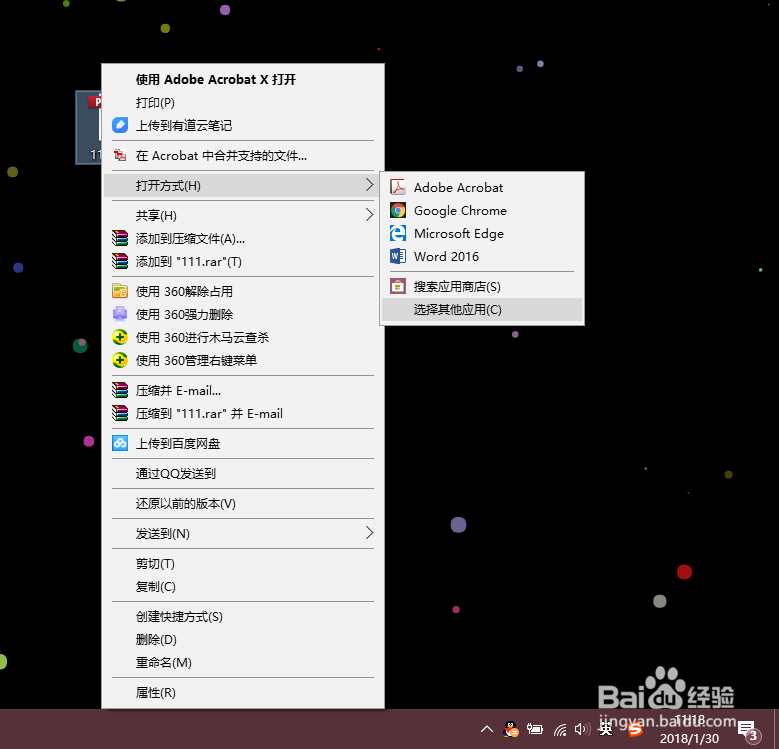The width and height of the screenshot is (779, 749).
Task: Select the 重命名(M) entry
Action: [x=243, y=662]
